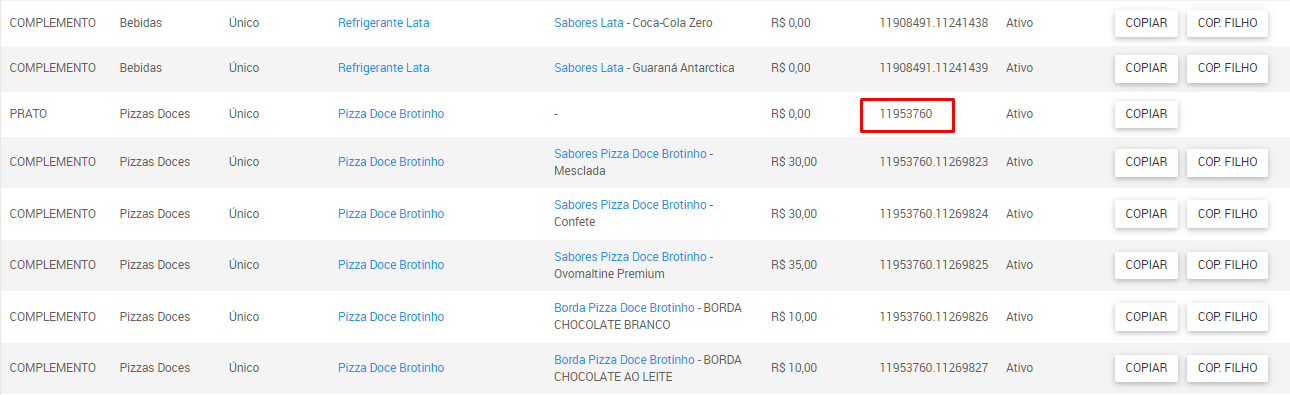The width and height of the screenshot is (1290, 395).
Task: Click COP. FILHO for Confete row
Action: tap(1227, 214)
